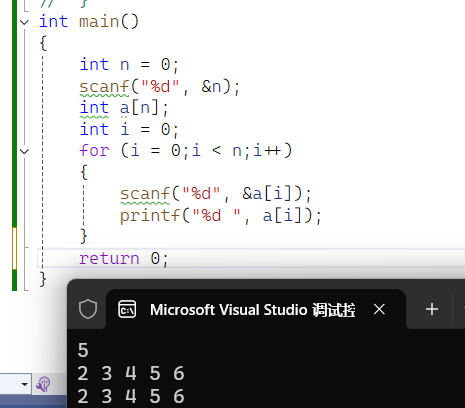The width and height of the screenshot is (465, 408).
Task: Click the 'printf("%d ", a[i]);' line
Action: click(x=221, y=215)
